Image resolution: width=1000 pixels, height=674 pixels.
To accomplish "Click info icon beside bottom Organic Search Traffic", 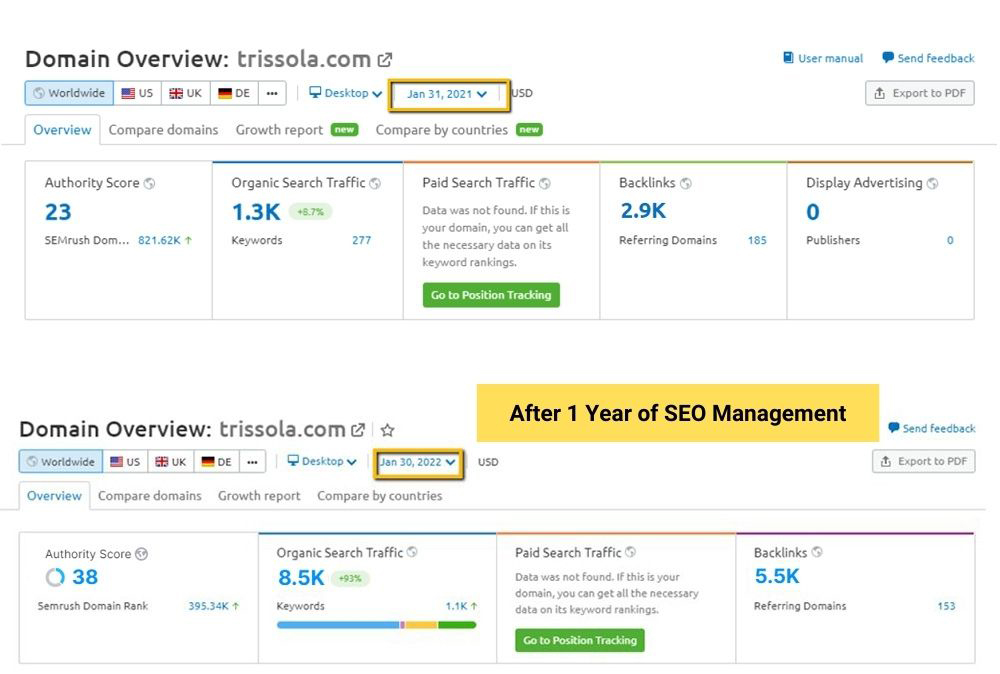I will click(412, 553).
